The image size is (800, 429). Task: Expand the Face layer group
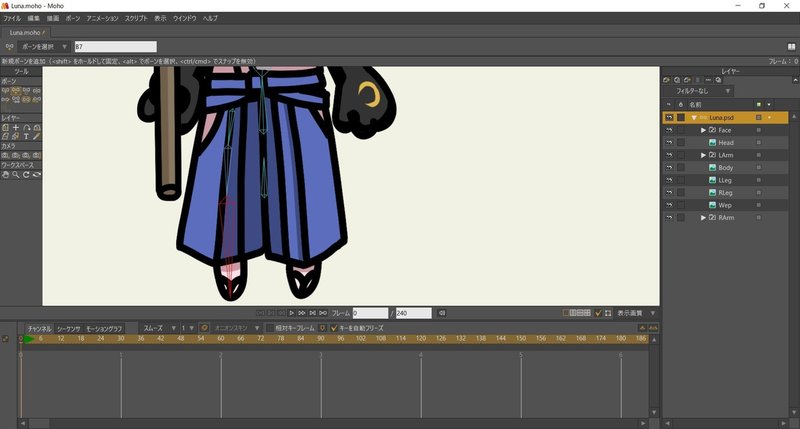(703, 130)
